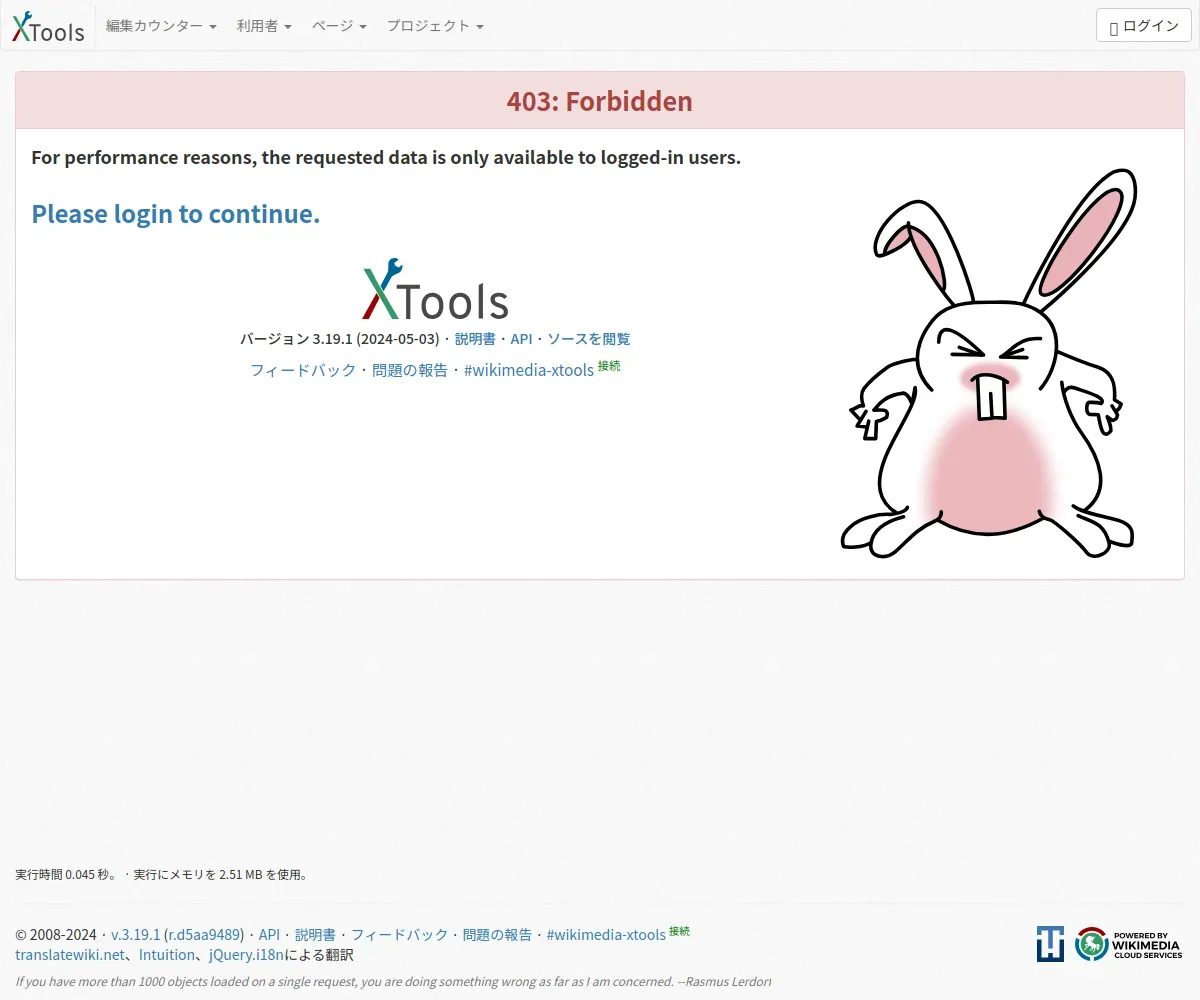1200x1000 pixels.
Task: Click the angry rabbit illustration
Action: coord(988,363)
